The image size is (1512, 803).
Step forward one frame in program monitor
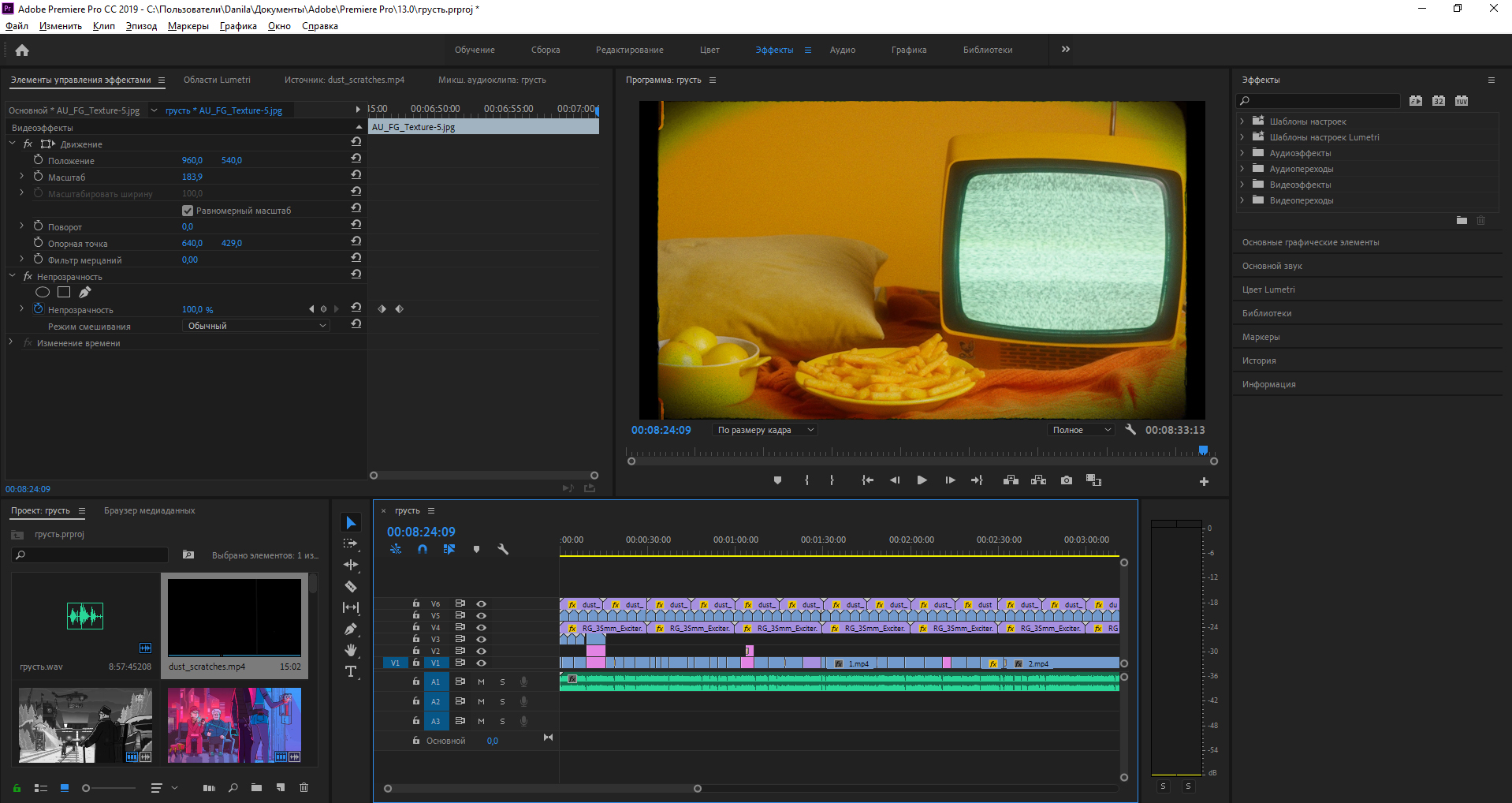[950, 480]
